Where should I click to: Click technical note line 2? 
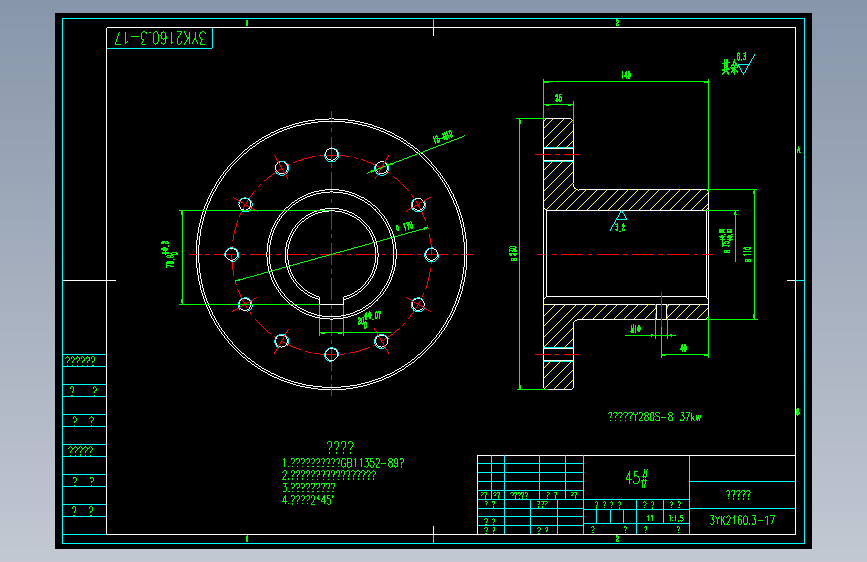click(x=329, y=475)
